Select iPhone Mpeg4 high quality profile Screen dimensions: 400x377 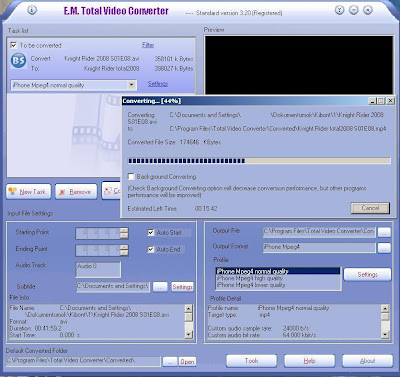[278, 278]
